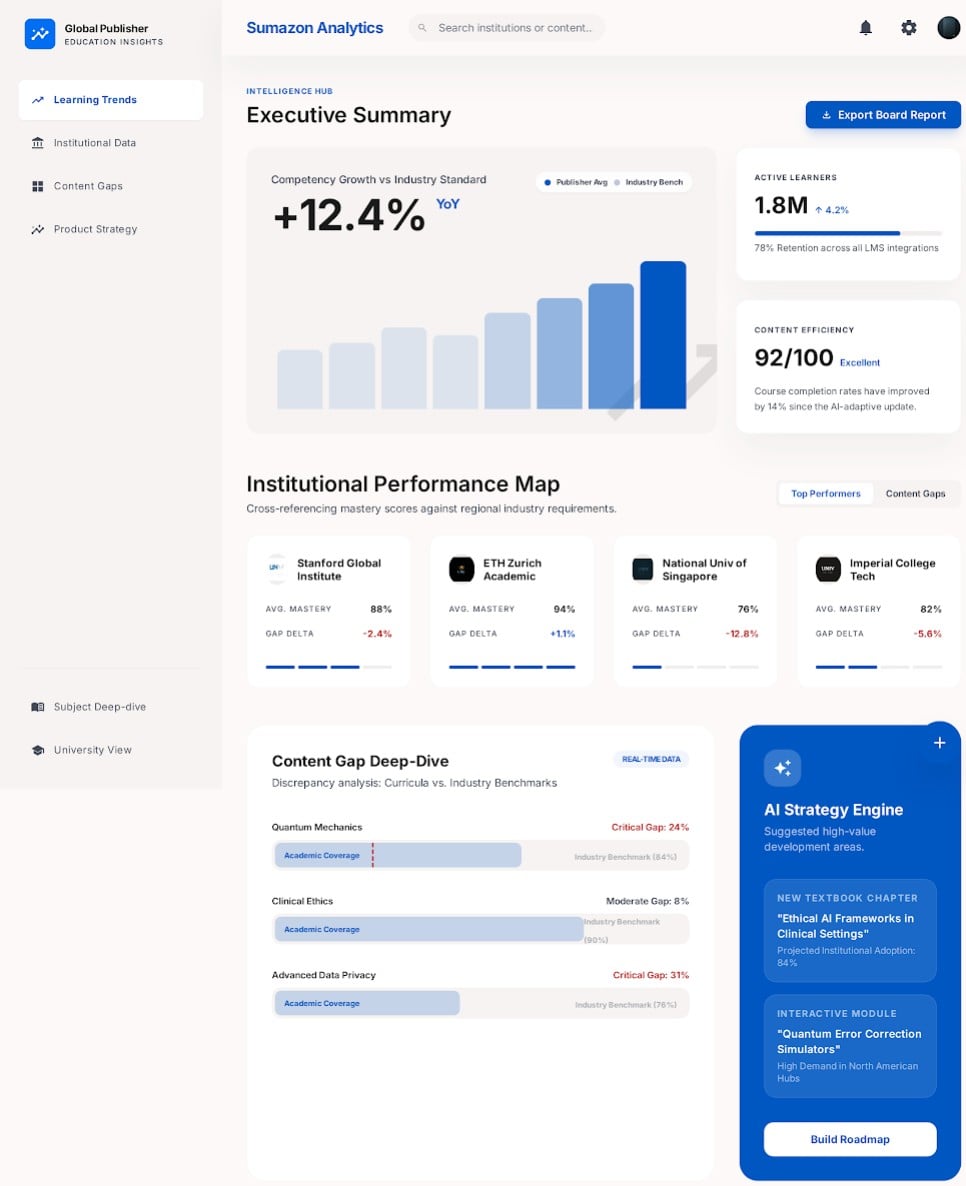Click the user profile avatar
The image size is (966, 1186).
coord(948,28)
